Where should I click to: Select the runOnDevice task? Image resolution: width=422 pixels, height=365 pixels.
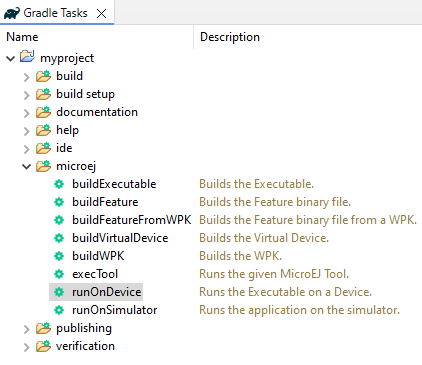107,292
